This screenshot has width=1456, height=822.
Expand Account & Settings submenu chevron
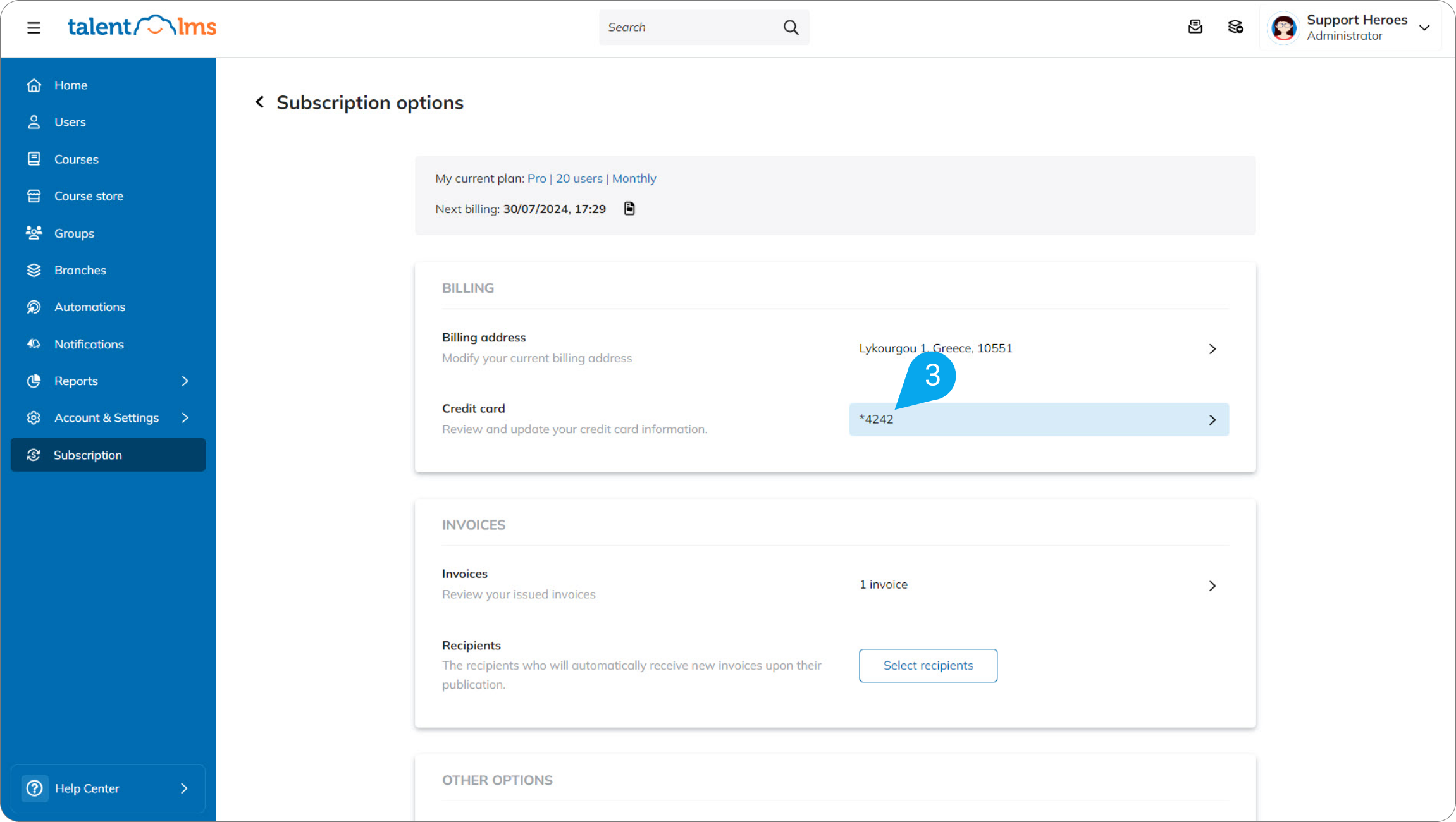pyautogui.click(x=185, y=417)
